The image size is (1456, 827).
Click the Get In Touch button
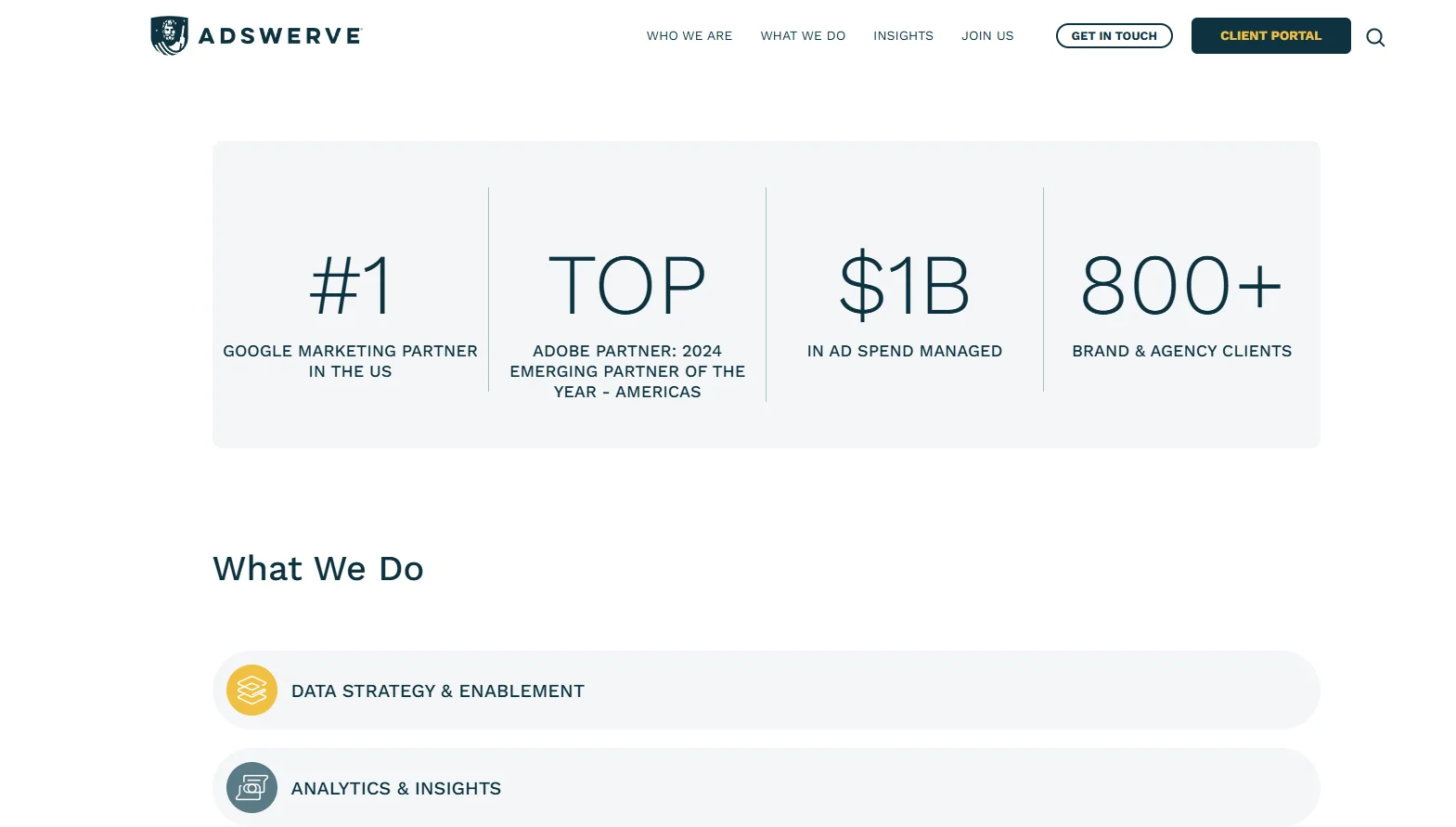coord(1115,35)
